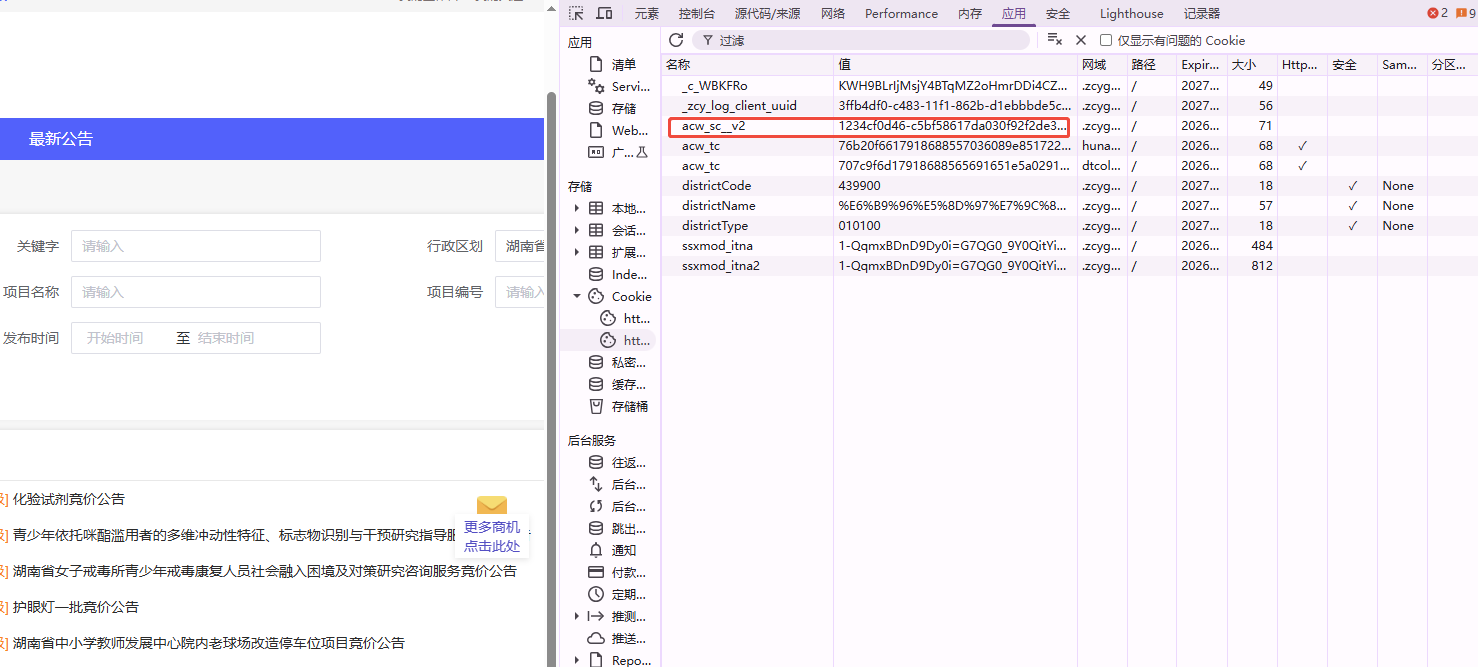Viewport: 1478px width, 667px height.
Task: Select the ssxmod_itna2 cookie row
Action: 1069,266
